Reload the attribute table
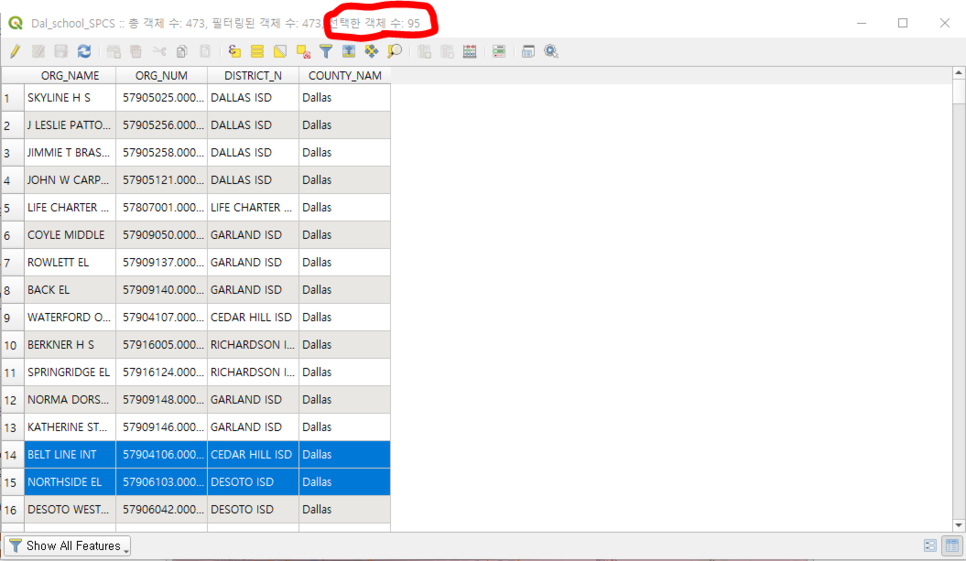The image size is (966, 561). pyautogui.click(x=84, y=52)
